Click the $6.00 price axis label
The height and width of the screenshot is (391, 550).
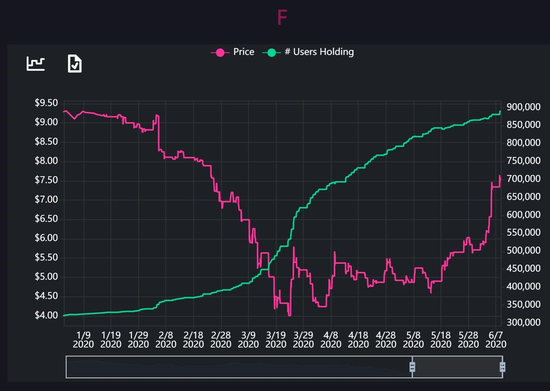coord(46,238)
